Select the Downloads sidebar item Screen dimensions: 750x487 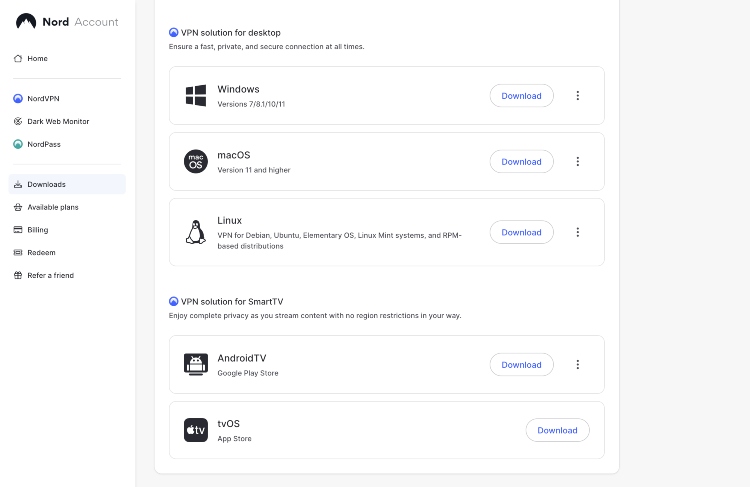tap(67, 184)
